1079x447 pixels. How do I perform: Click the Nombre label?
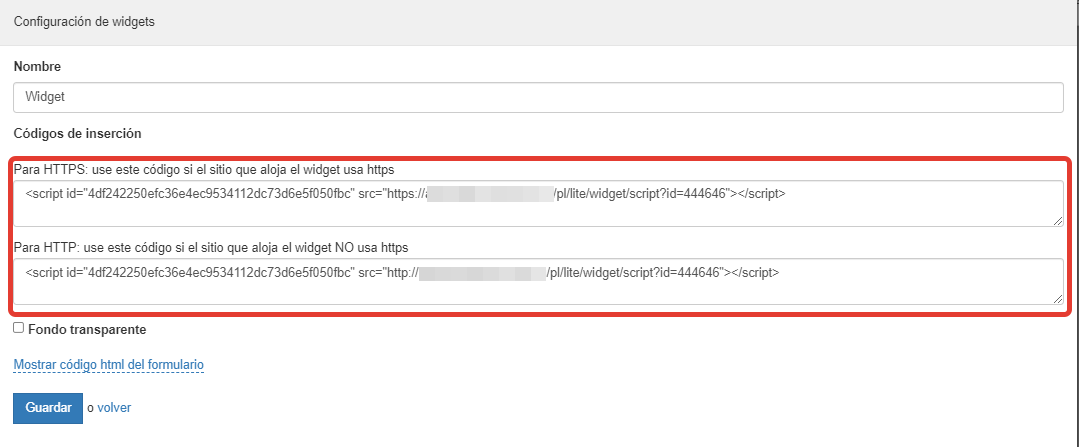(37, 67)
